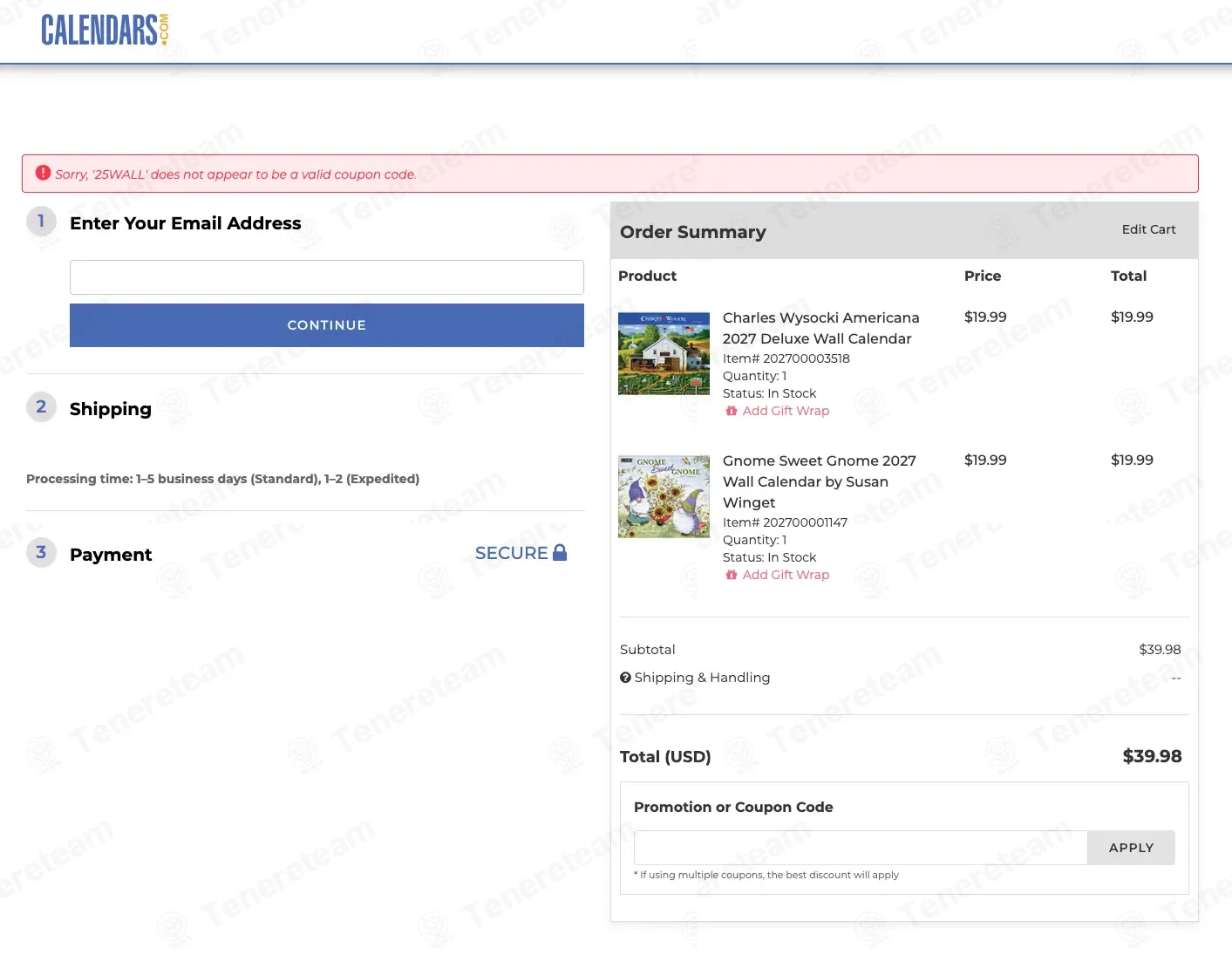The height and width of the screenshot is (962, 1232).
Task: Click gift icon for Gnome Sweet Gnome calendar
Action: pos(732,575)
